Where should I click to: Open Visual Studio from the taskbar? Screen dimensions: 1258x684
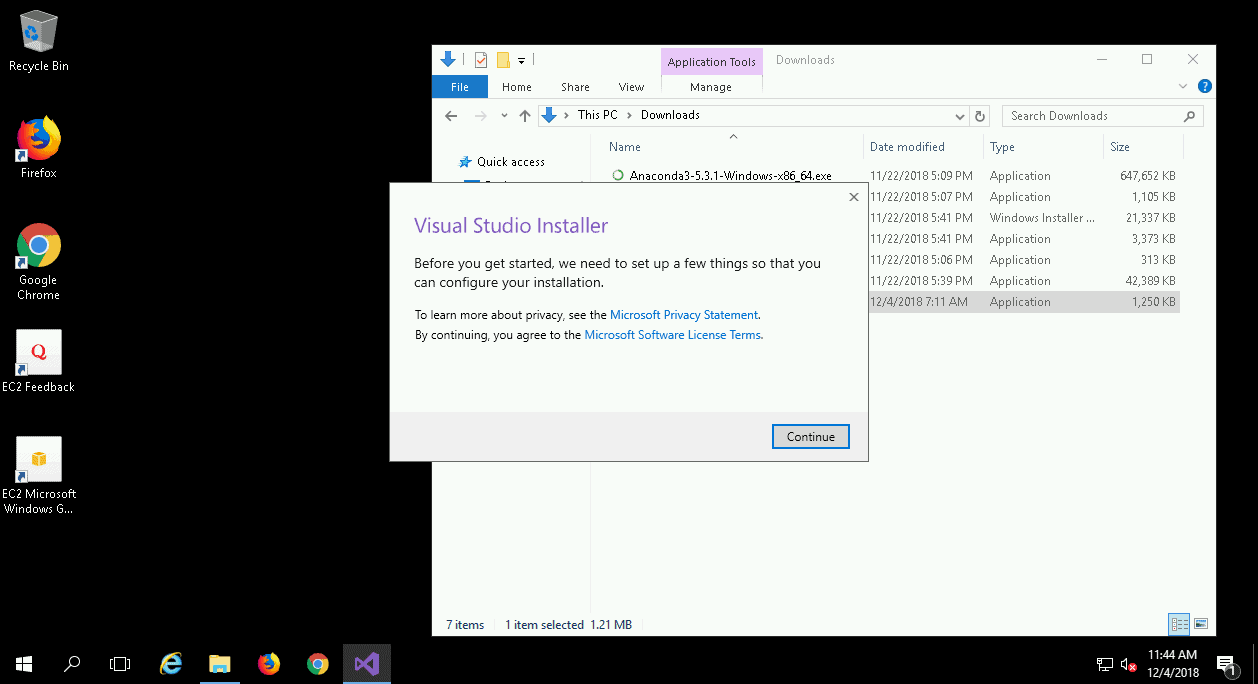coord(366,663)
